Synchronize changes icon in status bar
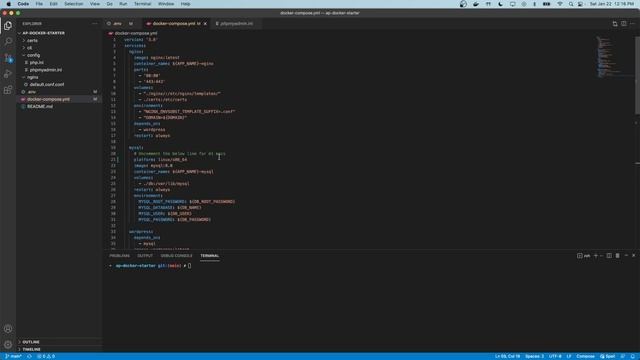Image resolution: width=640 pixels, height=360 pixels. coord(29,356)
